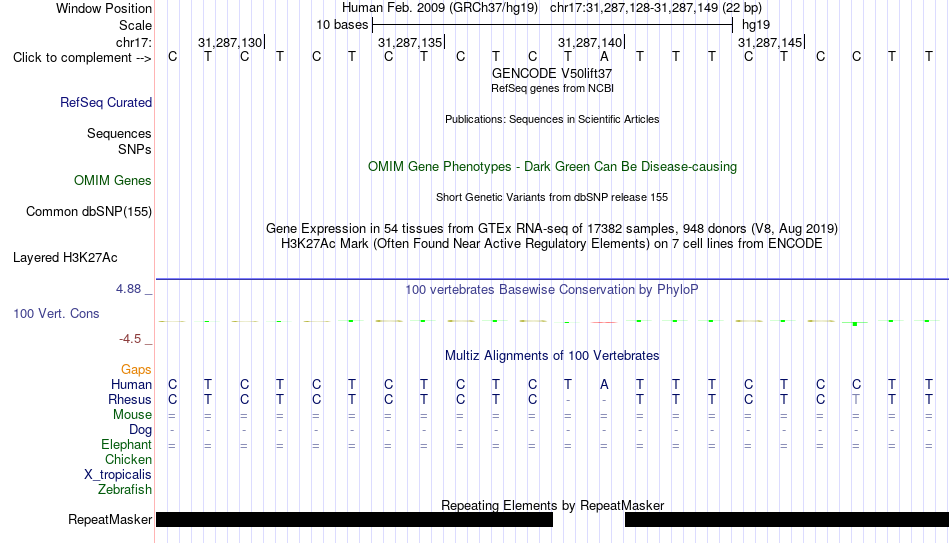Click the red PhyloP conservation bar
Image resolution: width=950 pixels, height=543 pixels.
(x=604, y=322)
